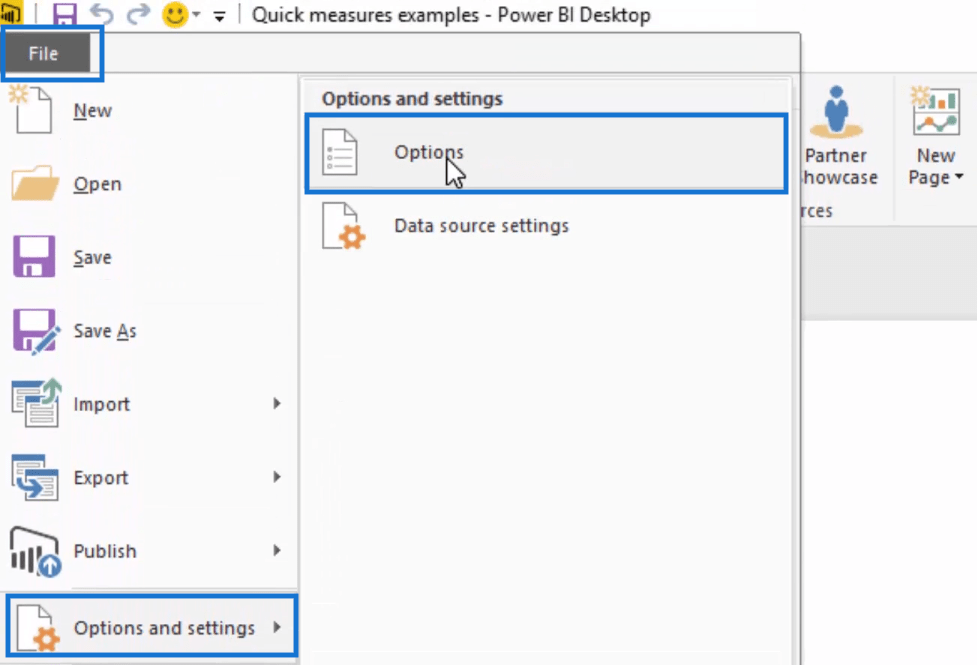Click the Save icon in title bar
This screenshot has height=665, width=977.
point(64,14)
